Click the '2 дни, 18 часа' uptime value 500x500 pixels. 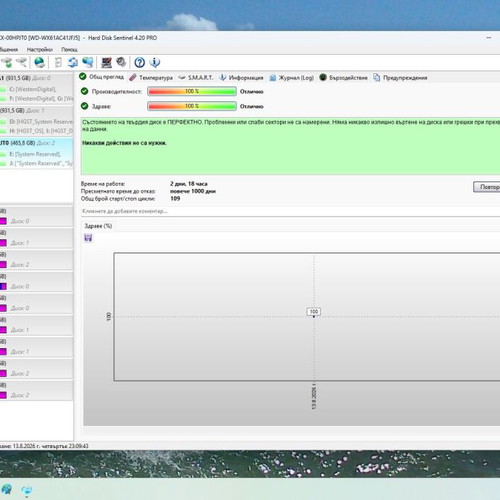pos(189,184)
